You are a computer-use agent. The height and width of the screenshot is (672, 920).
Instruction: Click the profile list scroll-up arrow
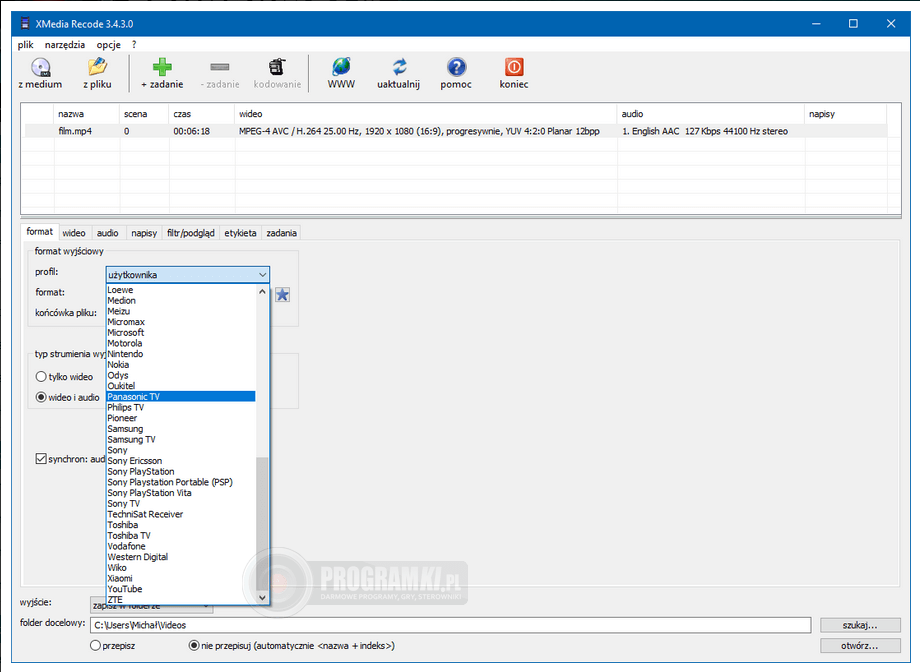tap(262, 291)
